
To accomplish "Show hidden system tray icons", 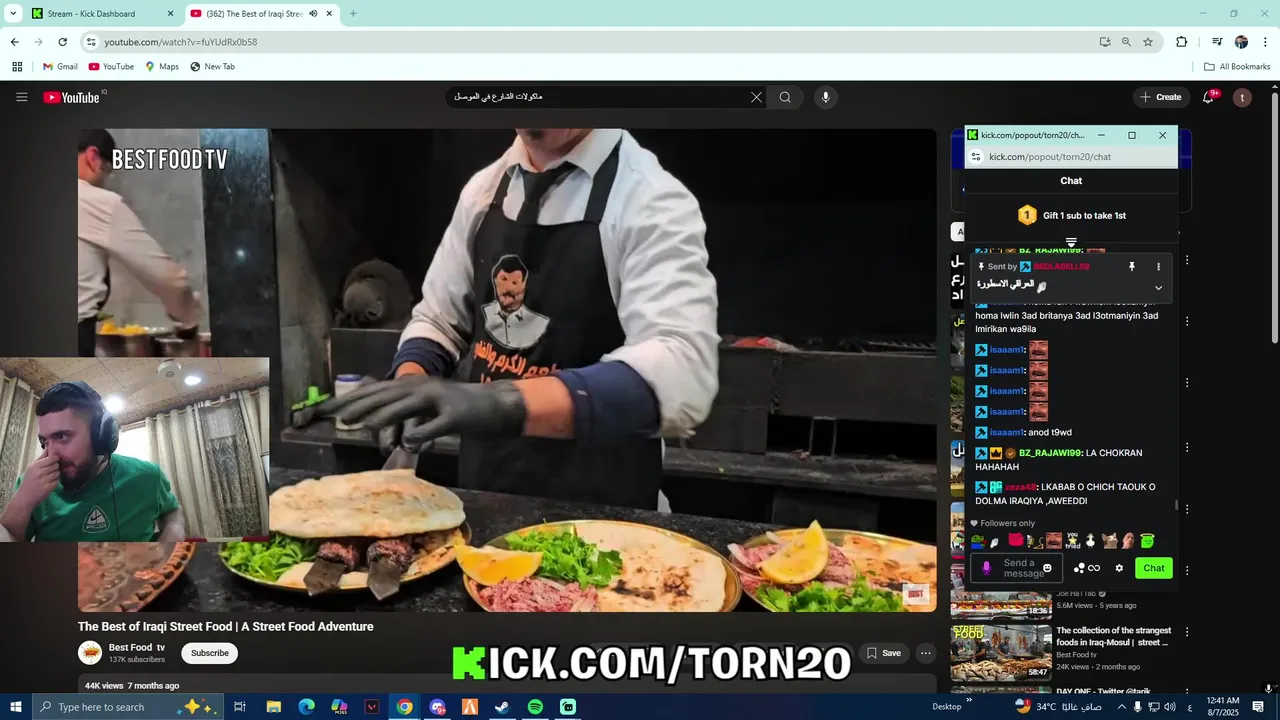I will (x=1121, y=707).
